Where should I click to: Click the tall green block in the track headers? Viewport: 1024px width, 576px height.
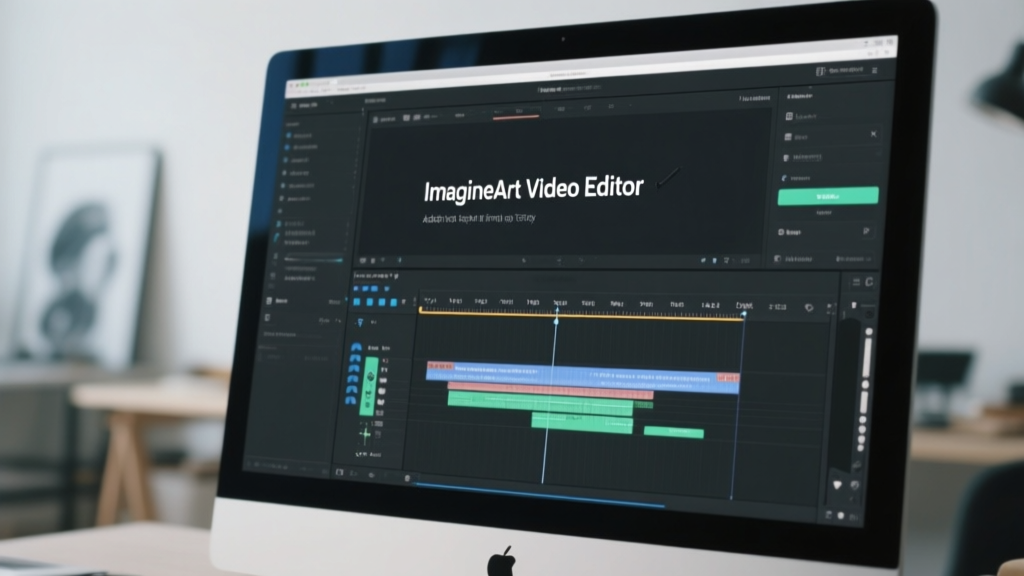369,385
